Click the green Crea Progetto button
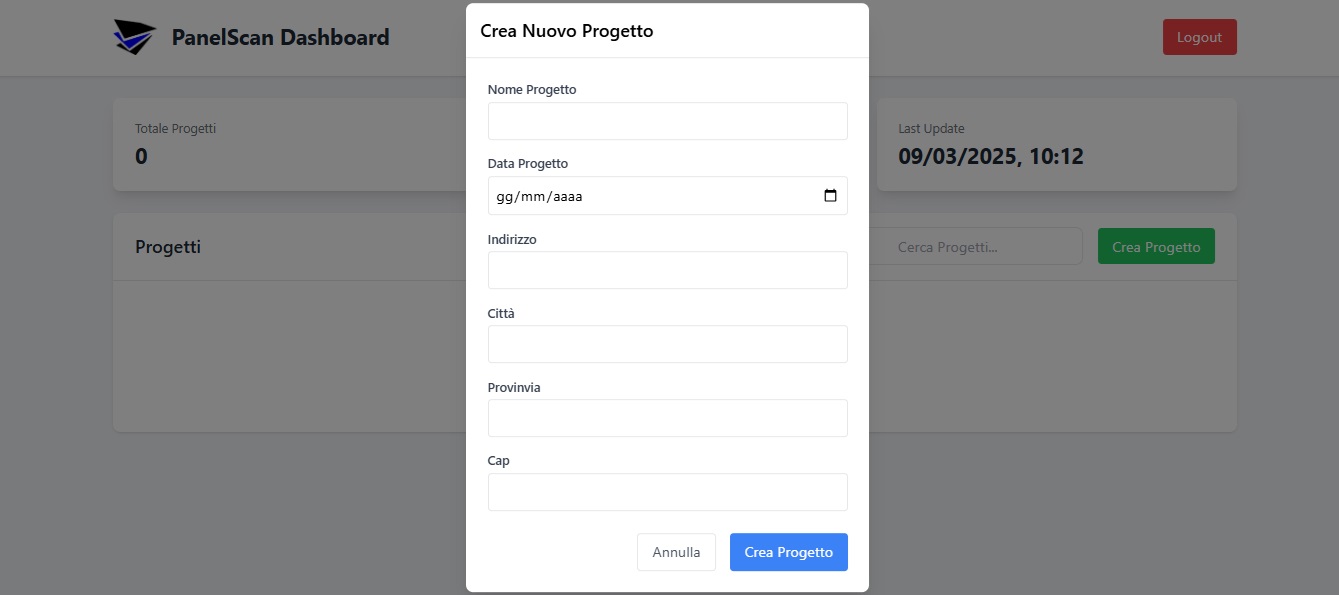 point(1156,247)
